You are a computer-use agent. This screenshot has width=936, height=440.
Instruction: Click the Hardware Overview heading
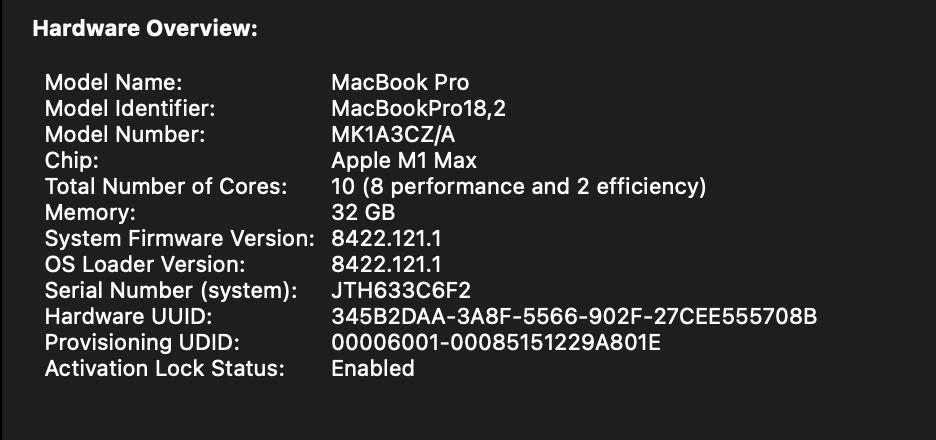145,29
